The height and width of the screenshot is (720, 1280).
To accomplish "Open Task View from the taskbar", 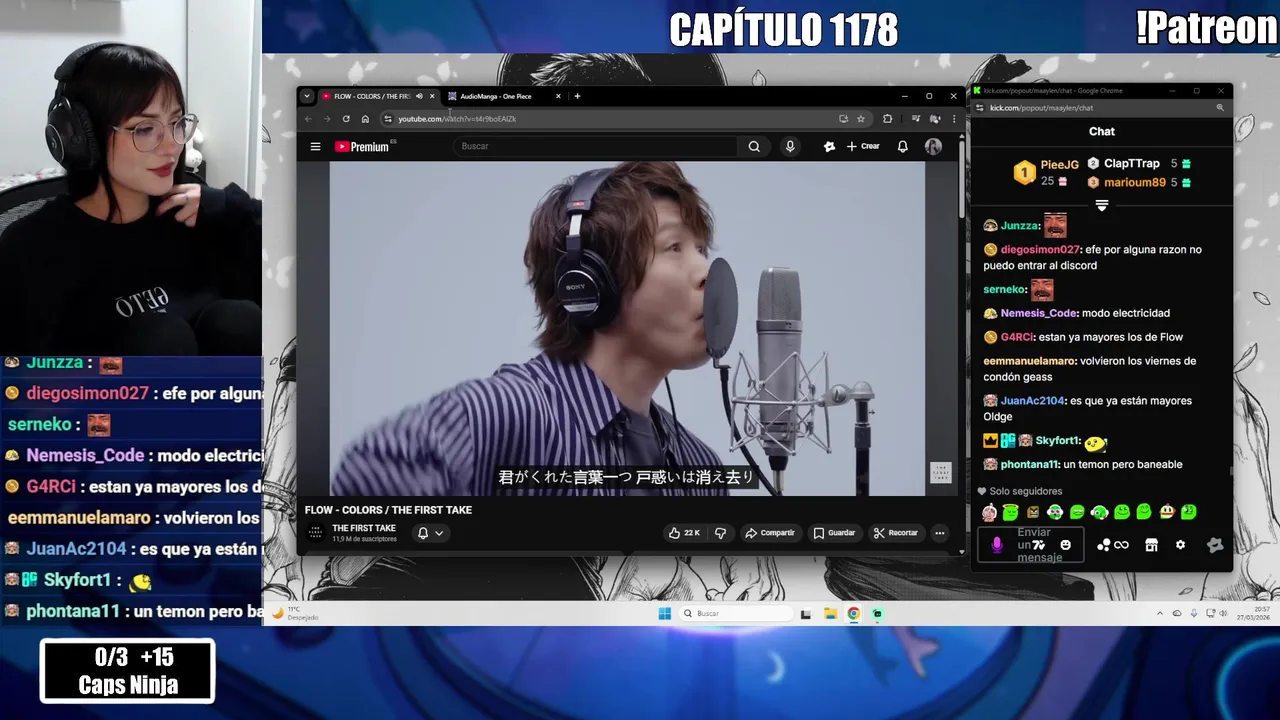I will coord(806,614).
